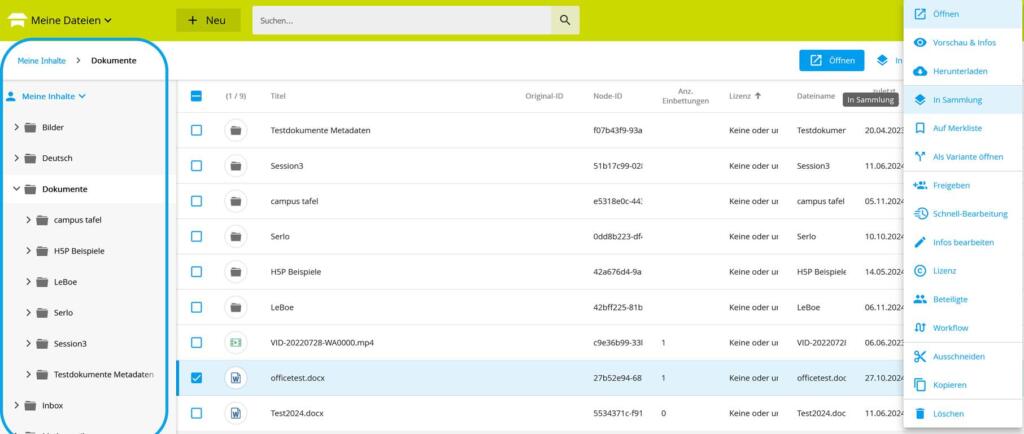
Task: Click the Workflow icon in context menu
Action: [920, 328]
